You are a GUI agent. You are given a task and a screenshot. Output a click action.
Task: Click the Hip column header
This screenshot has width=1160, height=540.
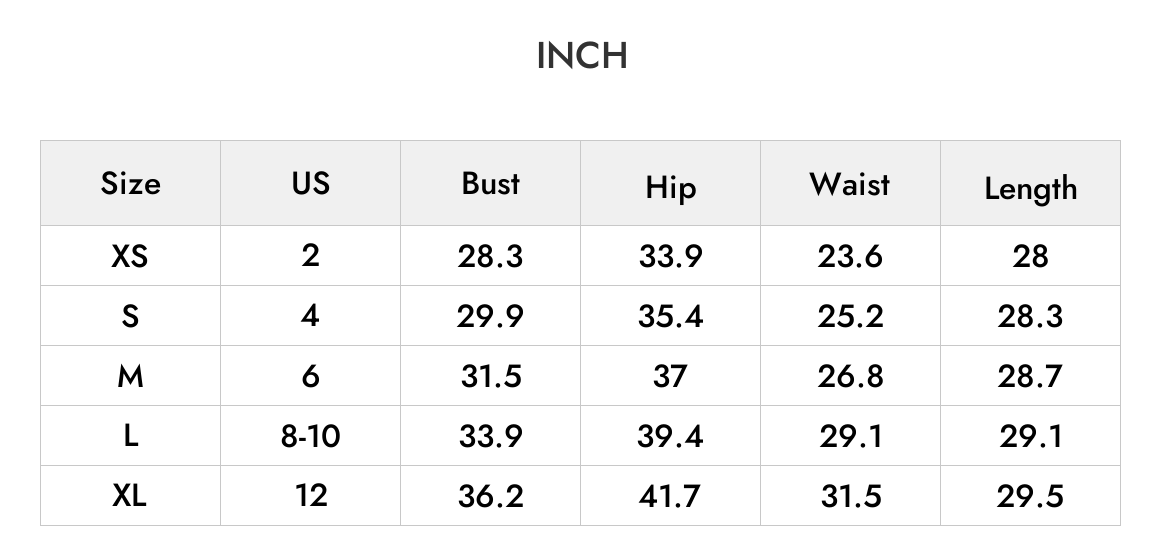[x=670, y=187]
